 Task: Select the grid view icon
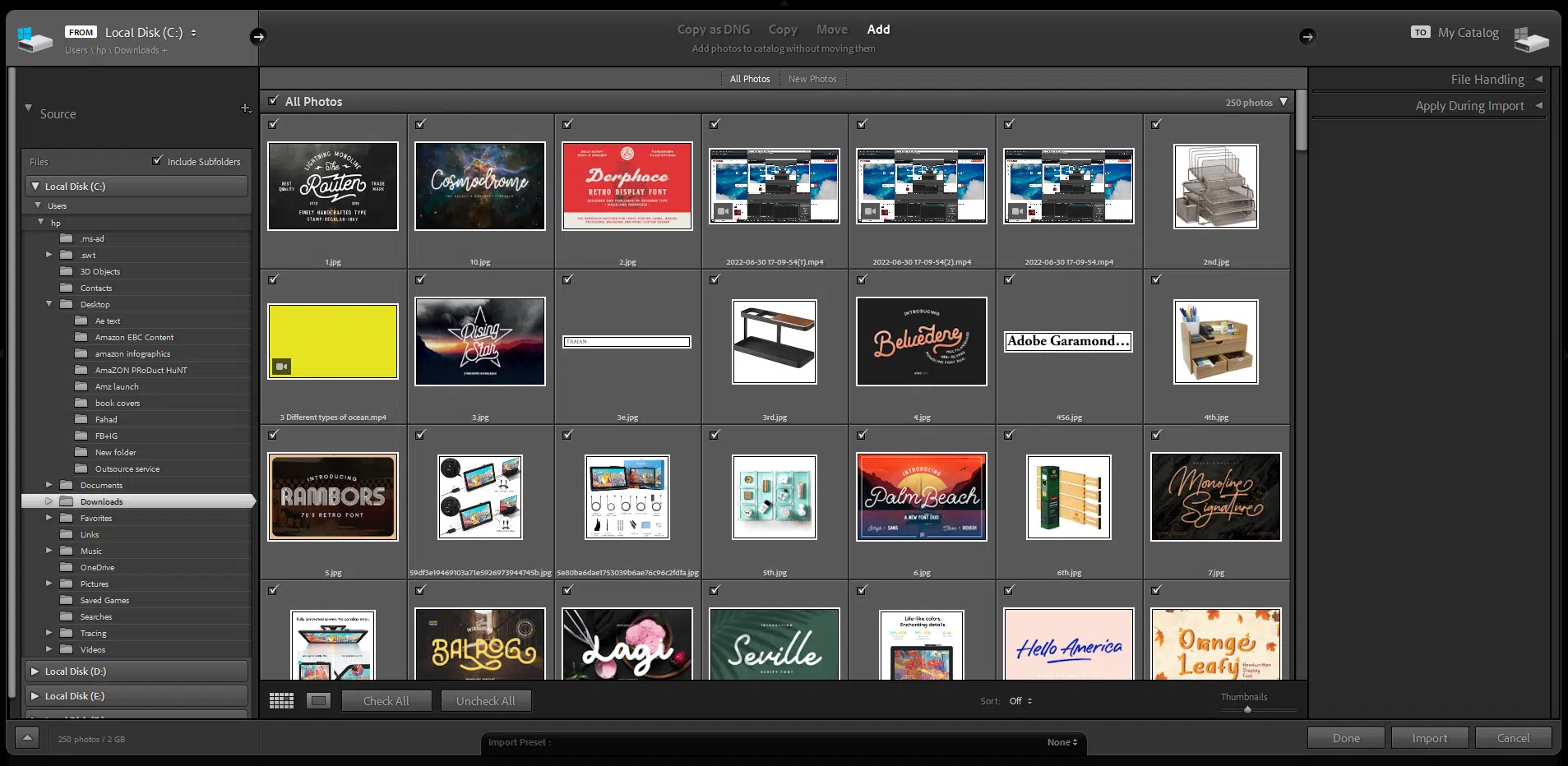(281, 700)
